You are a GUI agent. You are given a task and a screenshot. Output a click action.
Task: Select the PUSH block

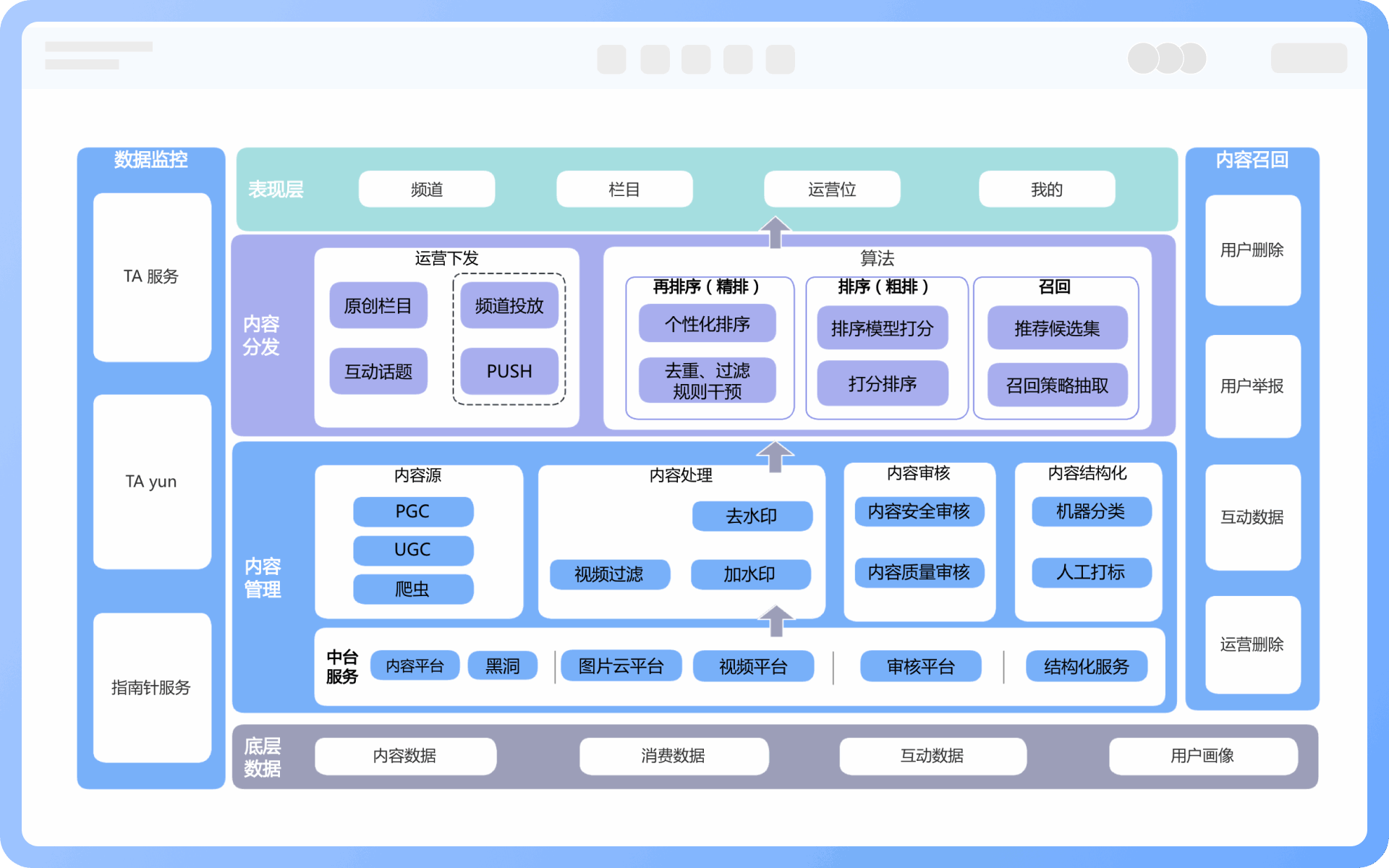coord(509,371)
